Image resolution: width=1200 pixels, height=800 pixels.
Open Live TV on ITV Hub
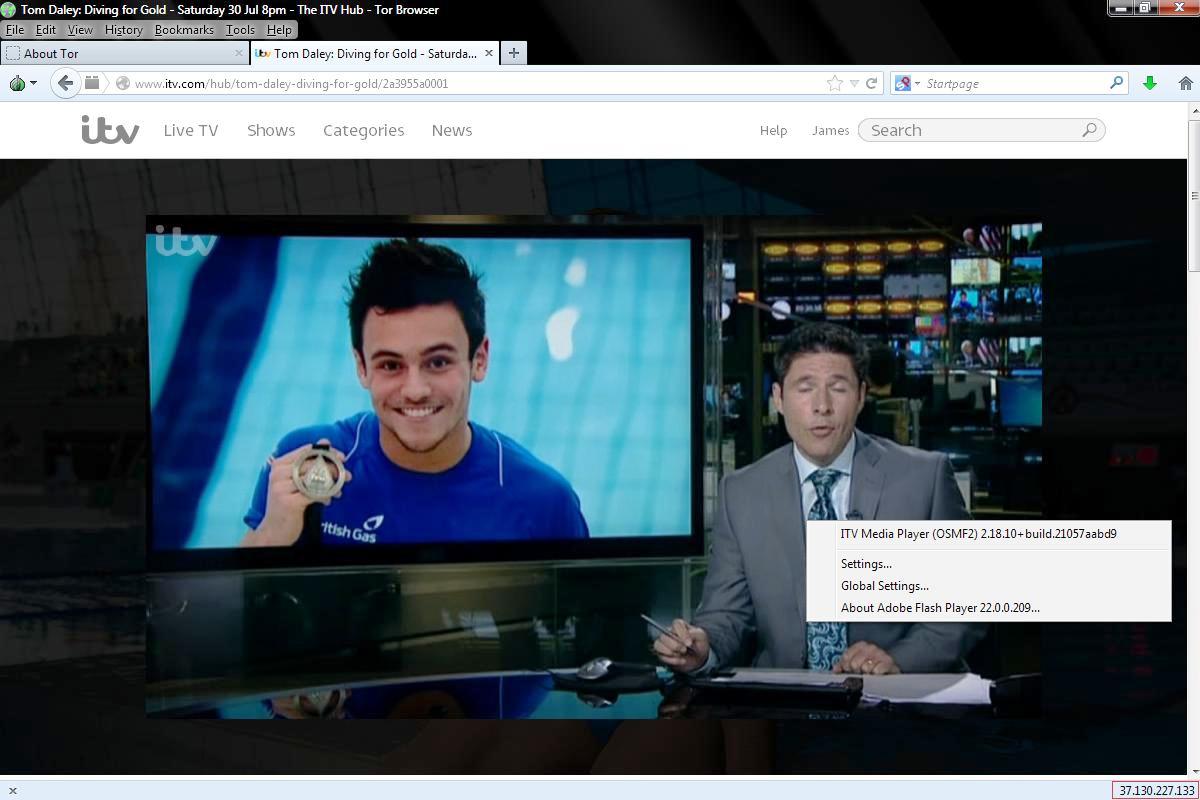(x=190, y=130)
